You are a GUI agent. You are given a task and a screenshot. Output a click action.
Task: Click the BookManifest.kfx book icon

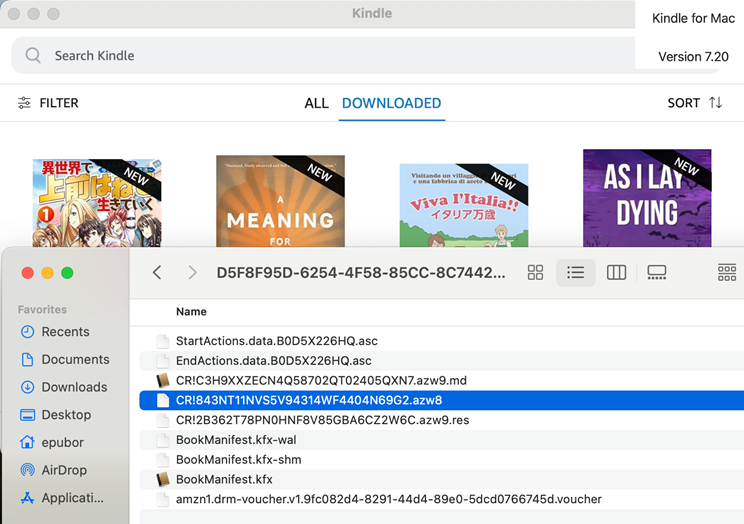[163, 479]
